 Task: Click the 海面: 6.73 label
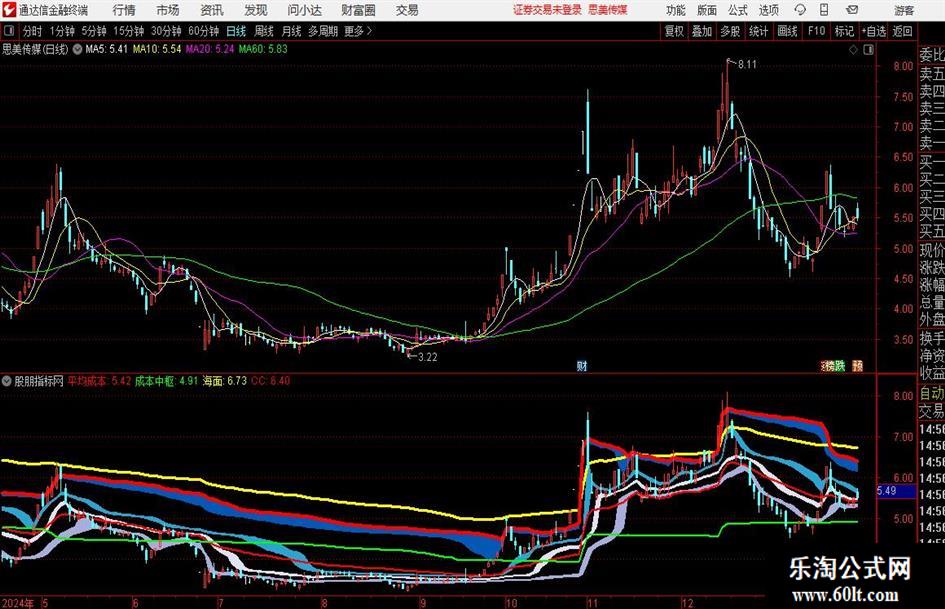point(224,381)
